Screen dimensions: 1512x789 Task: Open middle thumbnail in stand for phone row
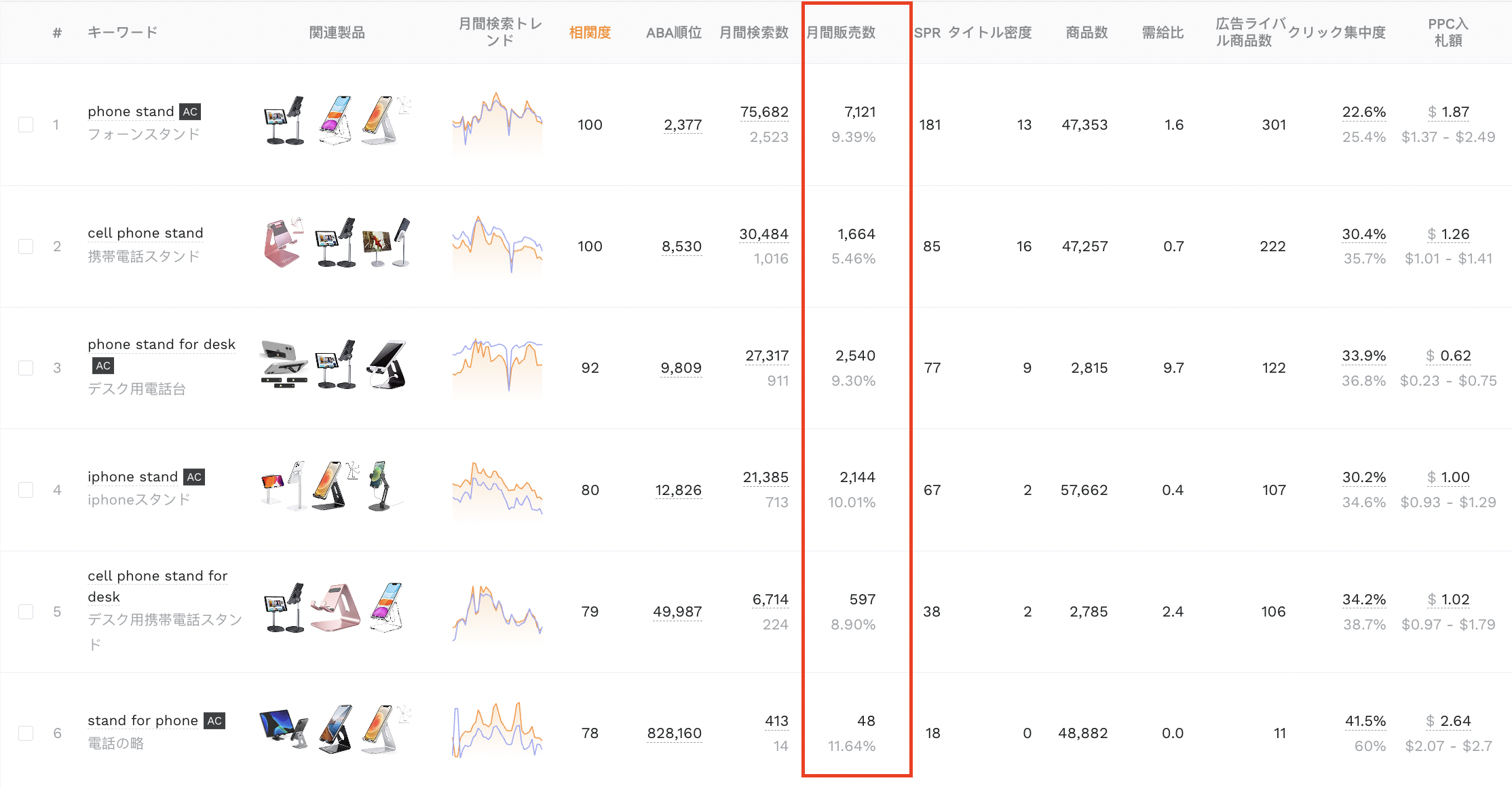[335, 729]
